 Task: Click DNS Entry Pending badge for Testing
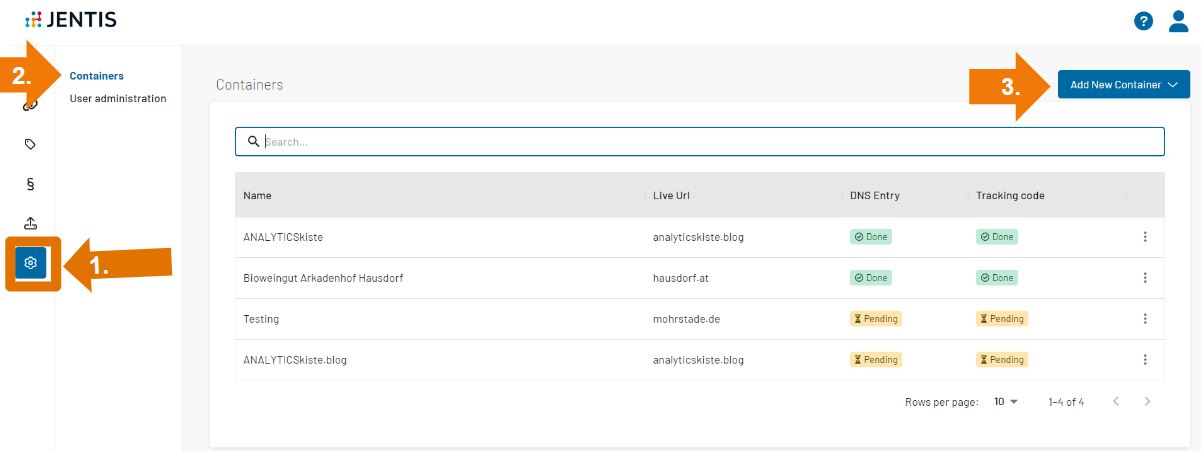875,319
